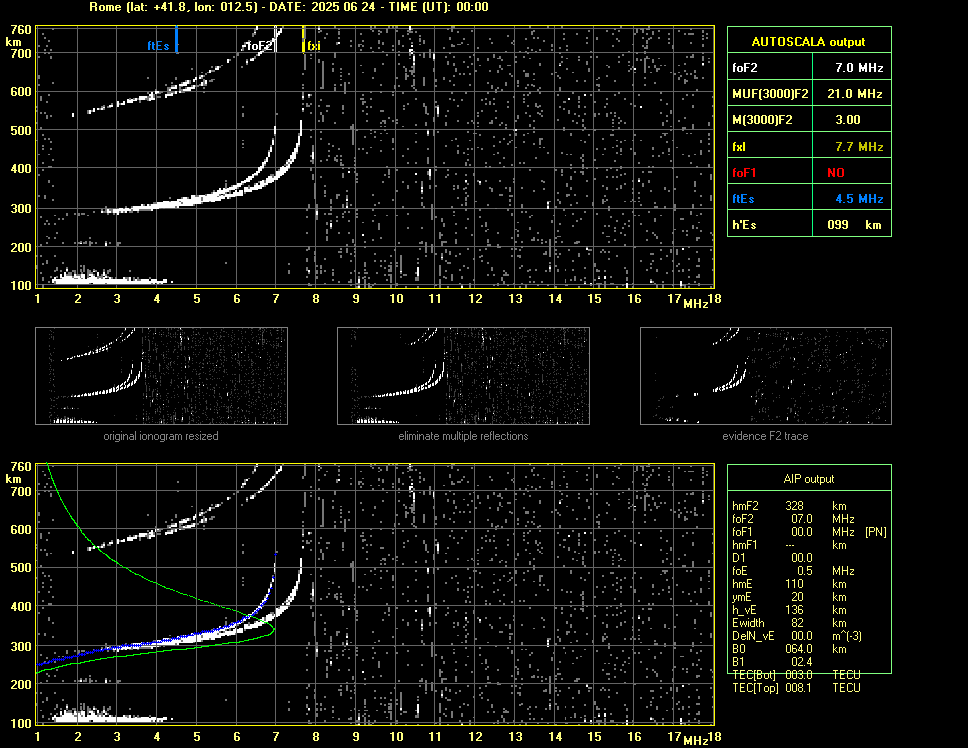Select the ymE 20 km row

(789, 597)
